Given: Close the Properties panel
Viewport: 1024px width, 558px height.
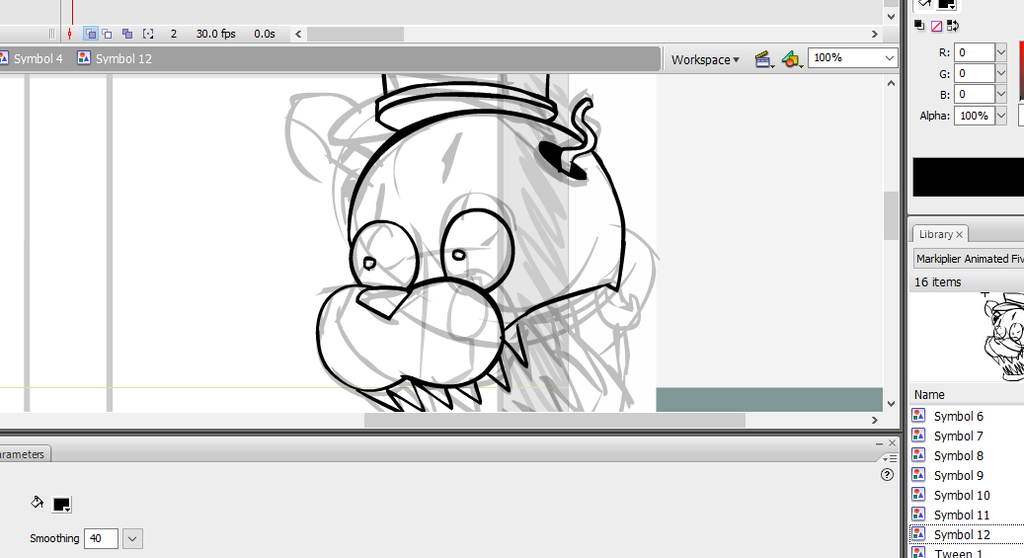Looking at the screenshot, I should coord(892,443).
